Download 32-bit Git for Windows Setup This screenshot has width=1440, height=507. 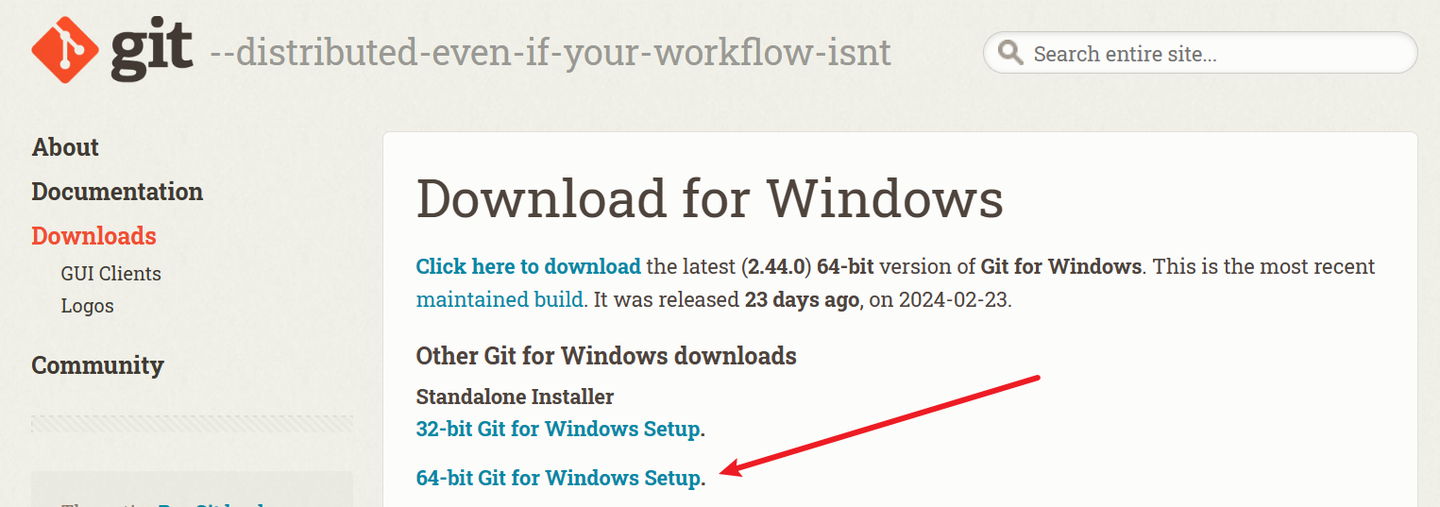558,429
